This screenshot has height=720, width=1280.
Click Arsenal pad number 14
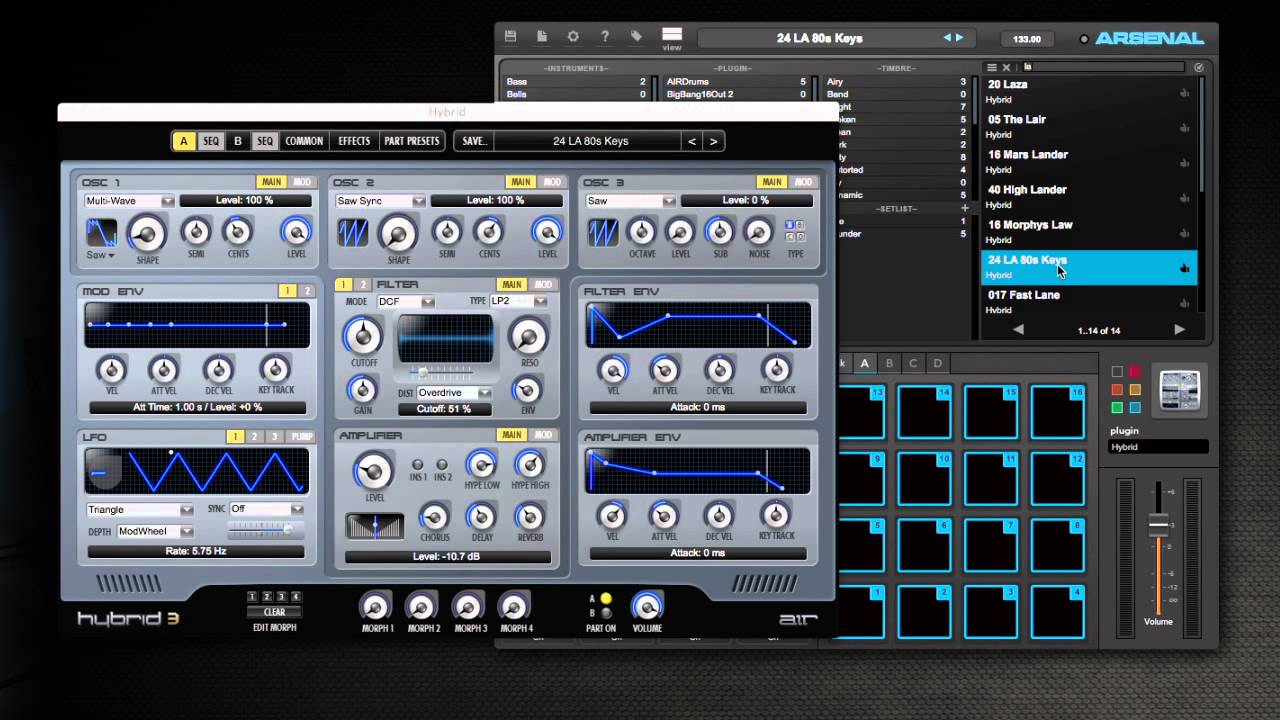tap(923, 412)
